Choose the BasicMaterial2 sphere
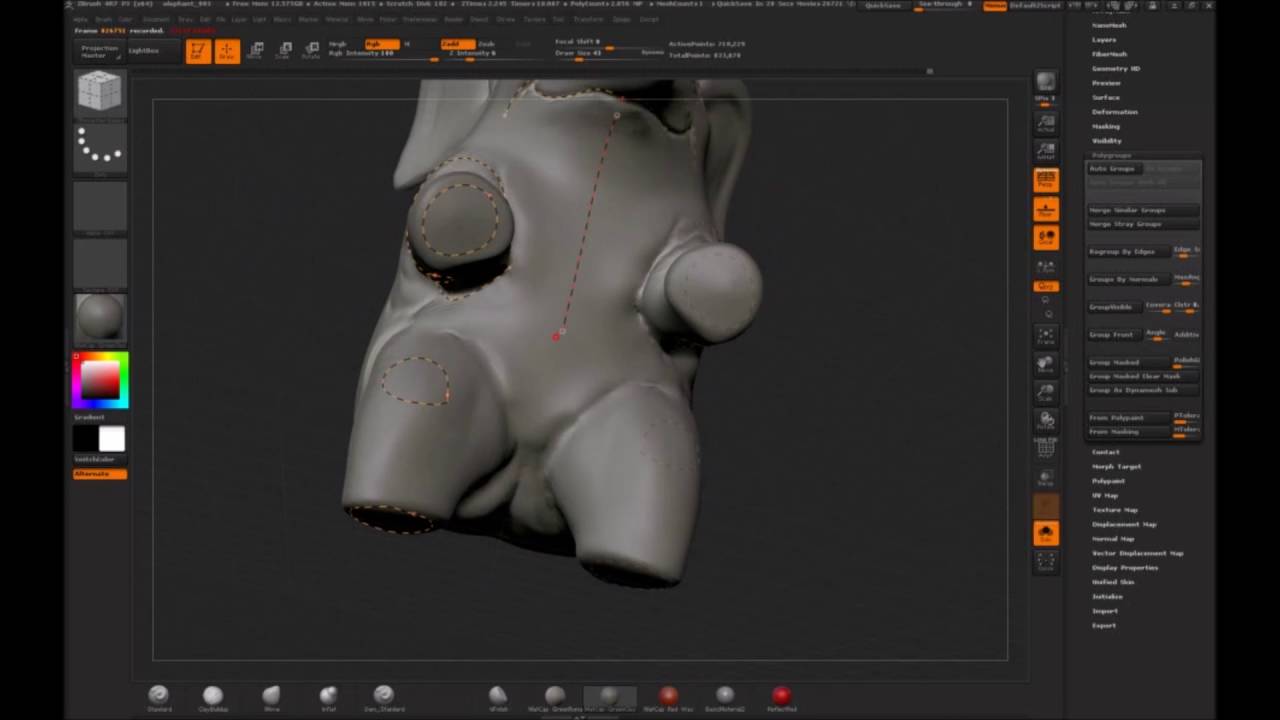The height and width of the screenshot is (720, 1280). pos(725,697)
